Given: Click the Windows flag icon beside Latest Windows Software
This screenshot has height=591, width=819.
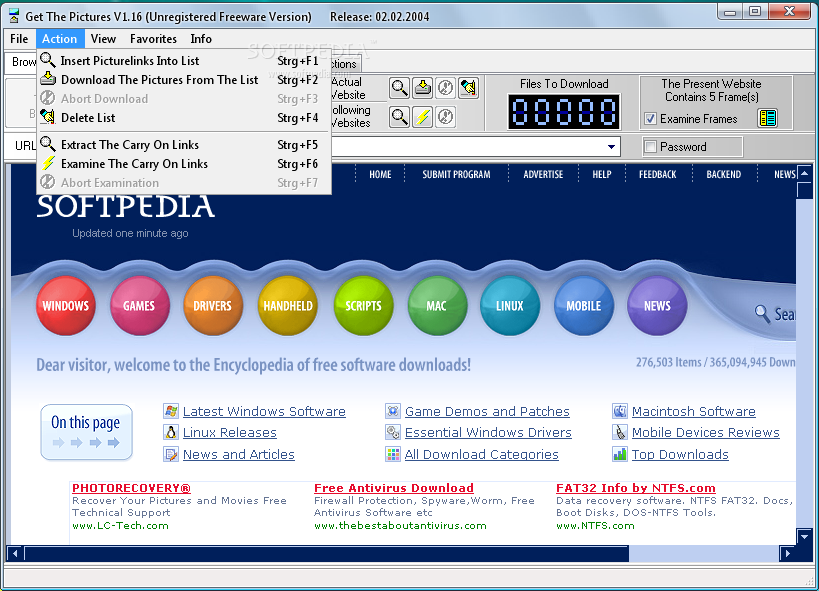Looking at the screenshot, I should (x=171, y=411).
